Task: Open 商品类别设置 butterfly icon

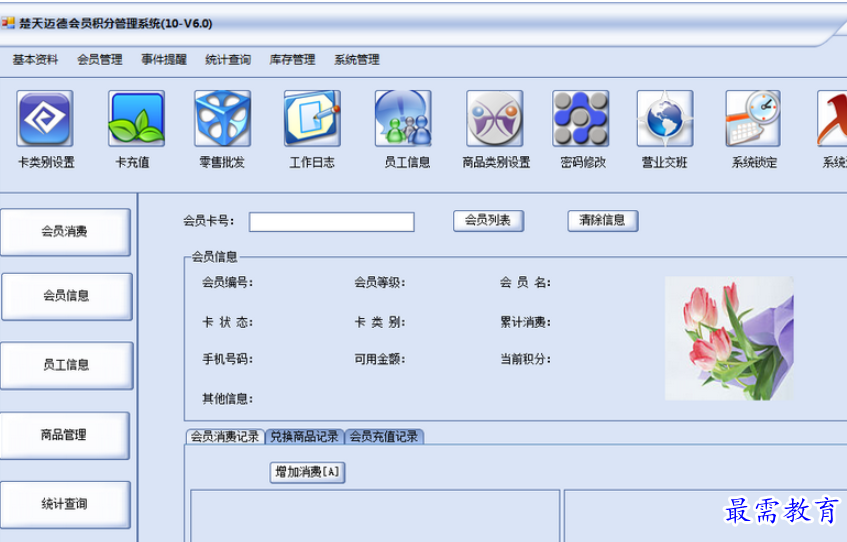Action: 495,118
